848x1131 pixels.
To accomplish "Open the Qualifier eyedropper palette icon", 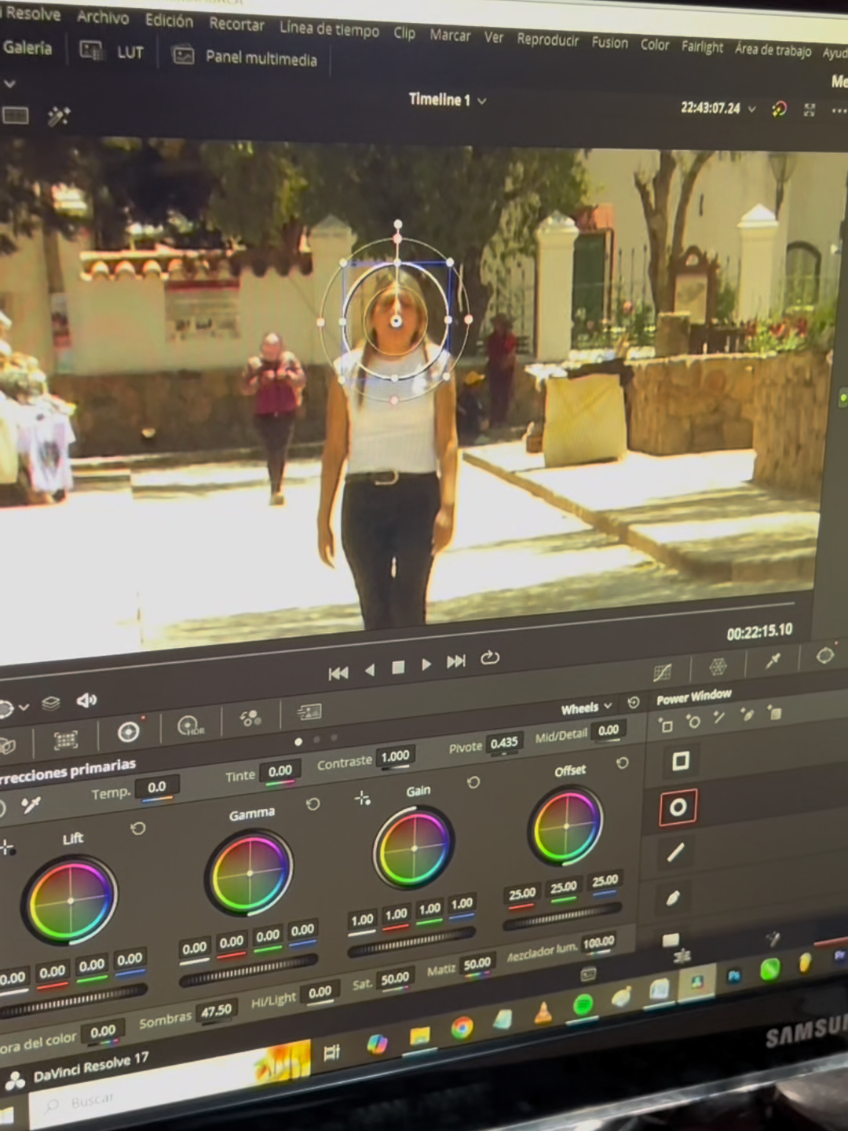I will [x=773, y=661].
